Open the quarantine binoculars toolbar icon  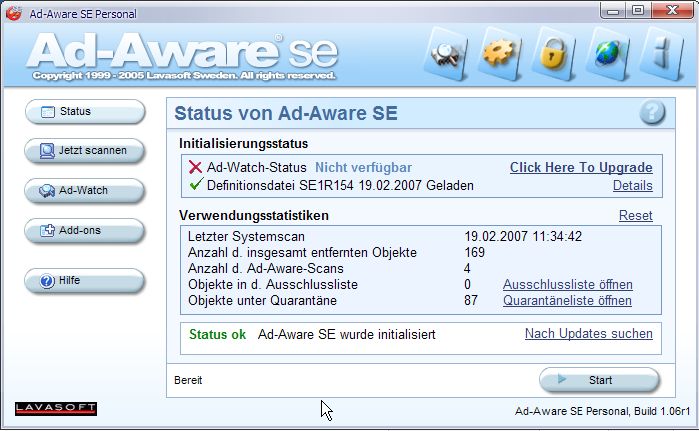[446, 54]
